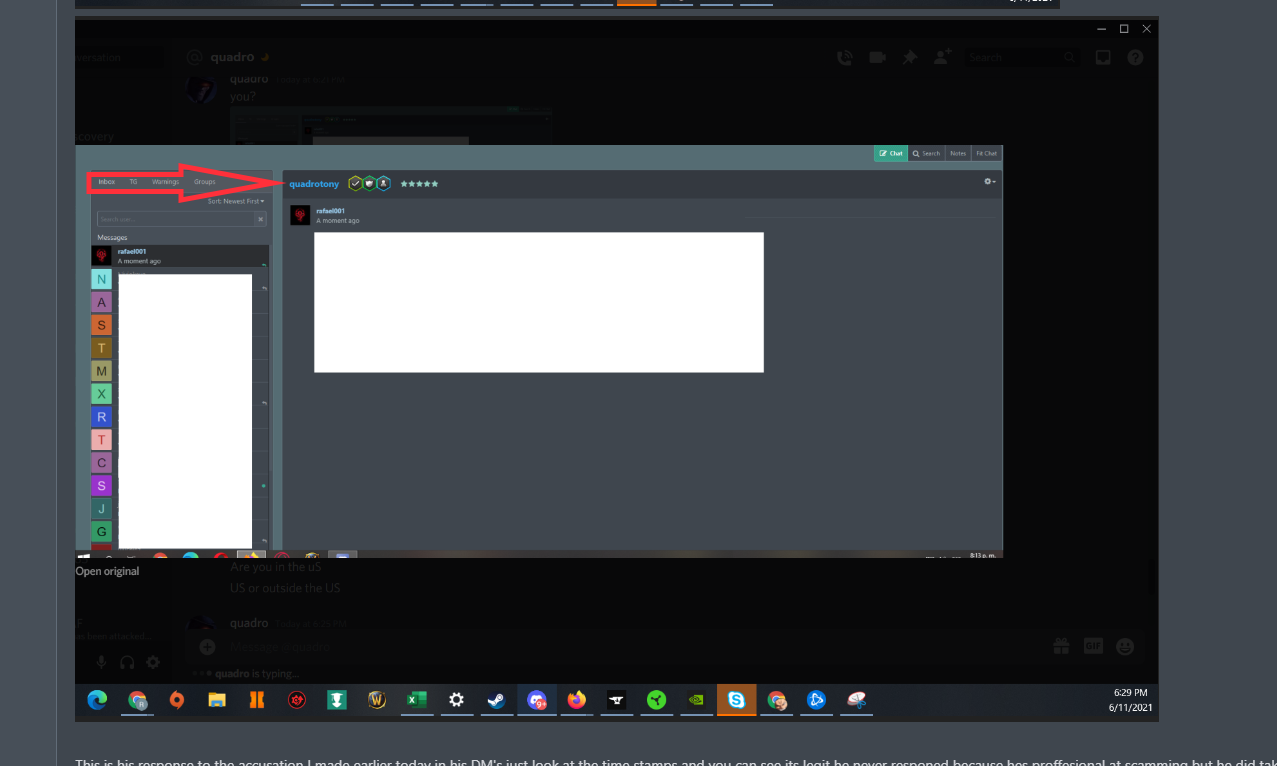Click the checkmark badge next to quadrotony

[355, 183]
